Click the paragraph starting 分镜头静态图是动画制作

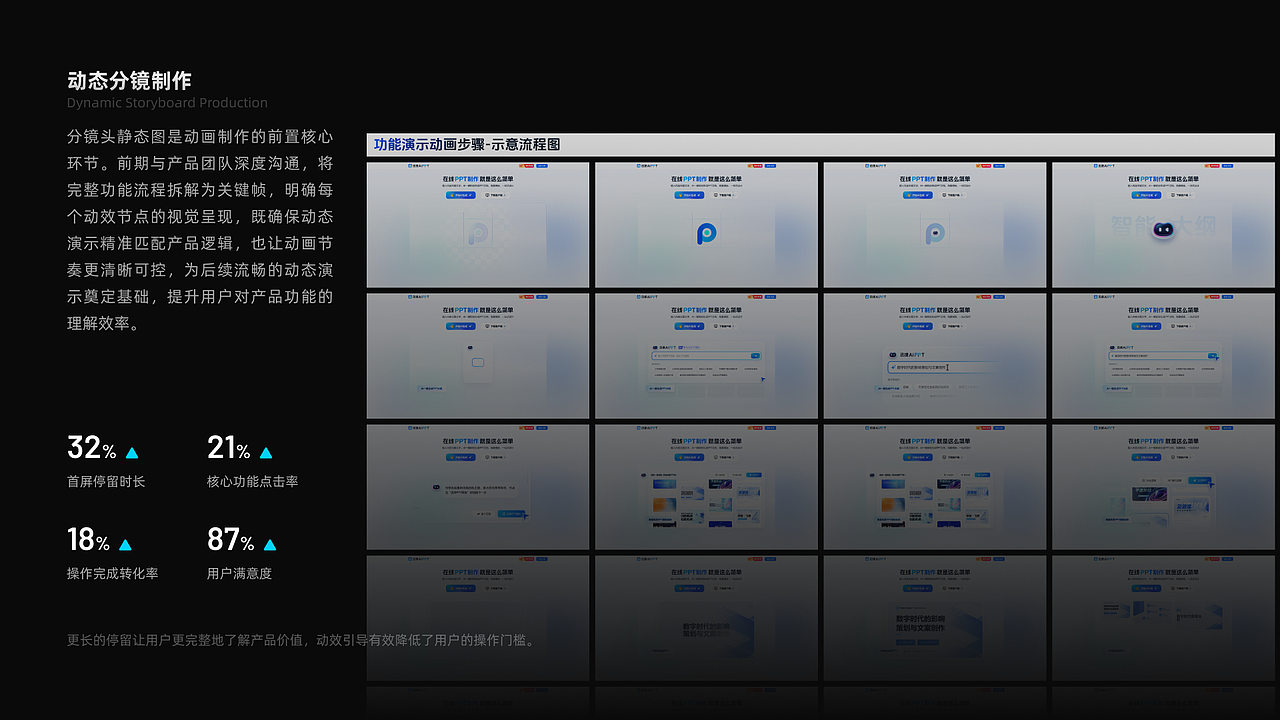click(x=200, y=230)
